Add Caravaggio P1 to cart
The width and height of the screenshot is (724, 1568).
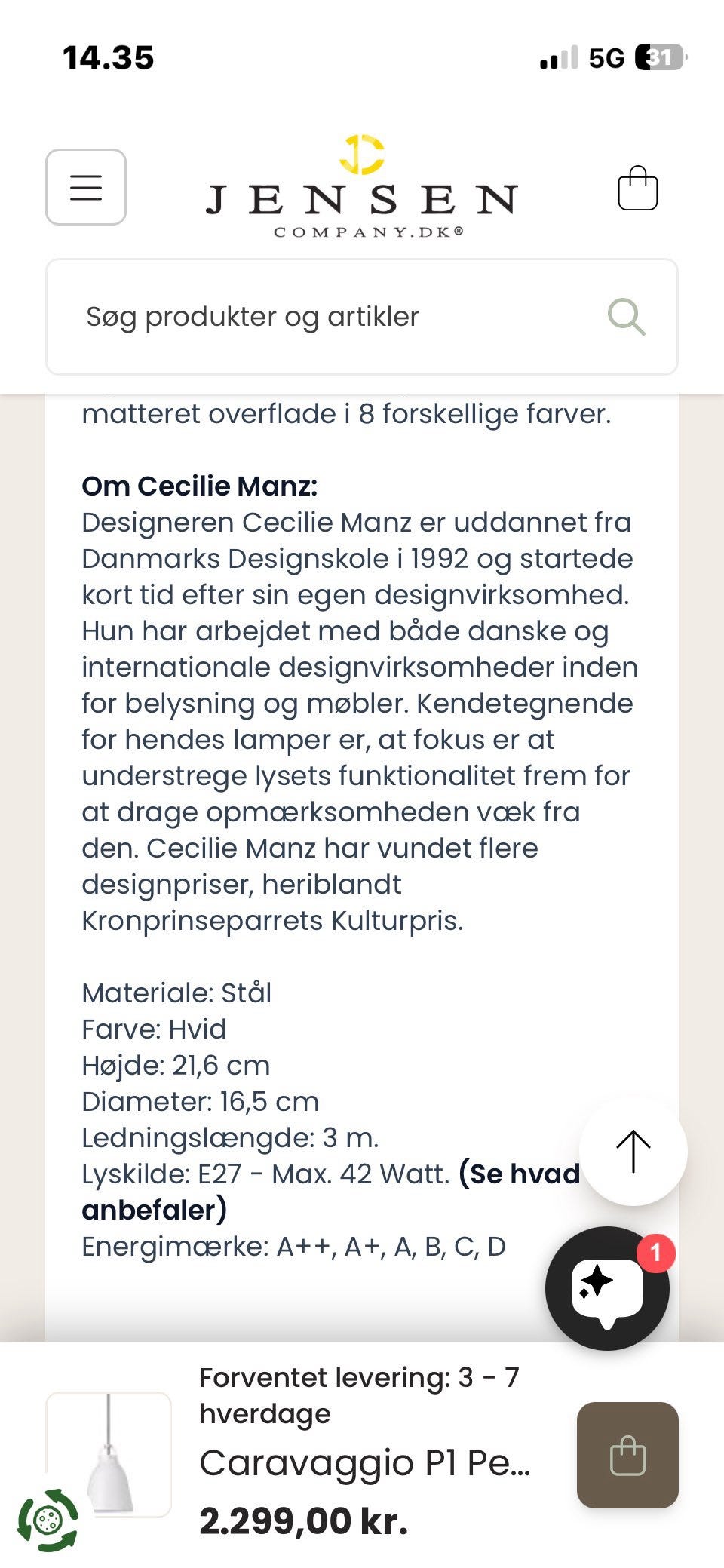[627, 1455]
